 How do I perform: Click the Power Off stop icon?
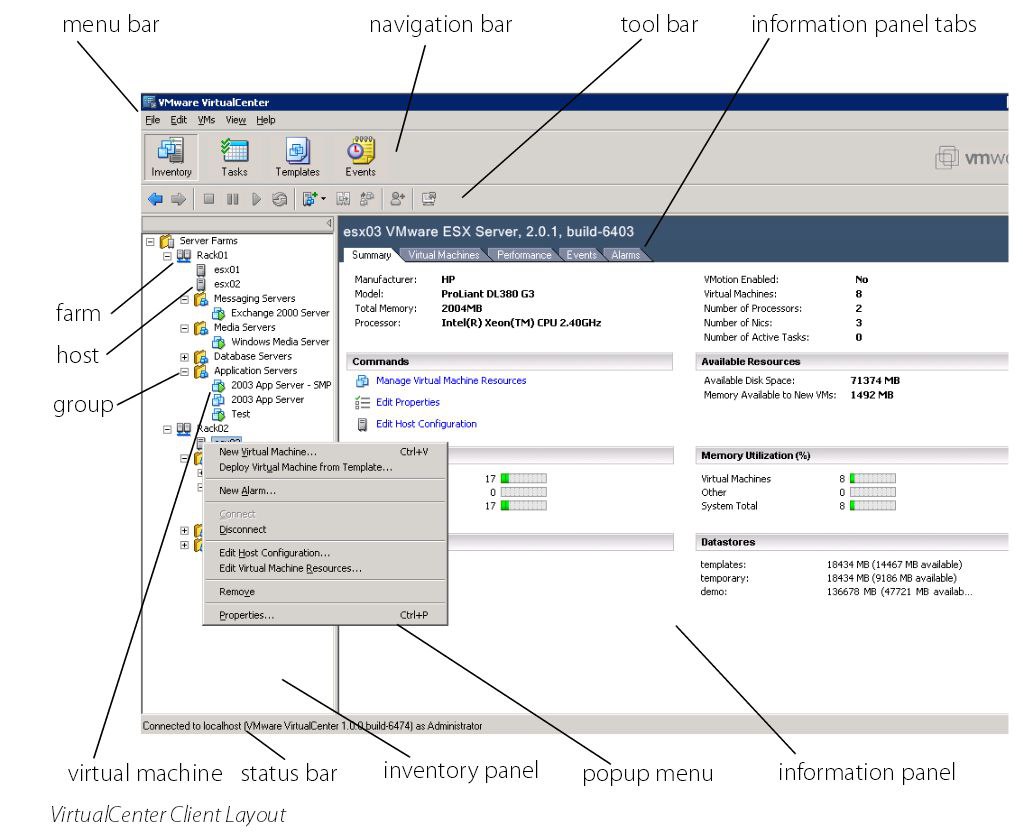click(209, 199)
